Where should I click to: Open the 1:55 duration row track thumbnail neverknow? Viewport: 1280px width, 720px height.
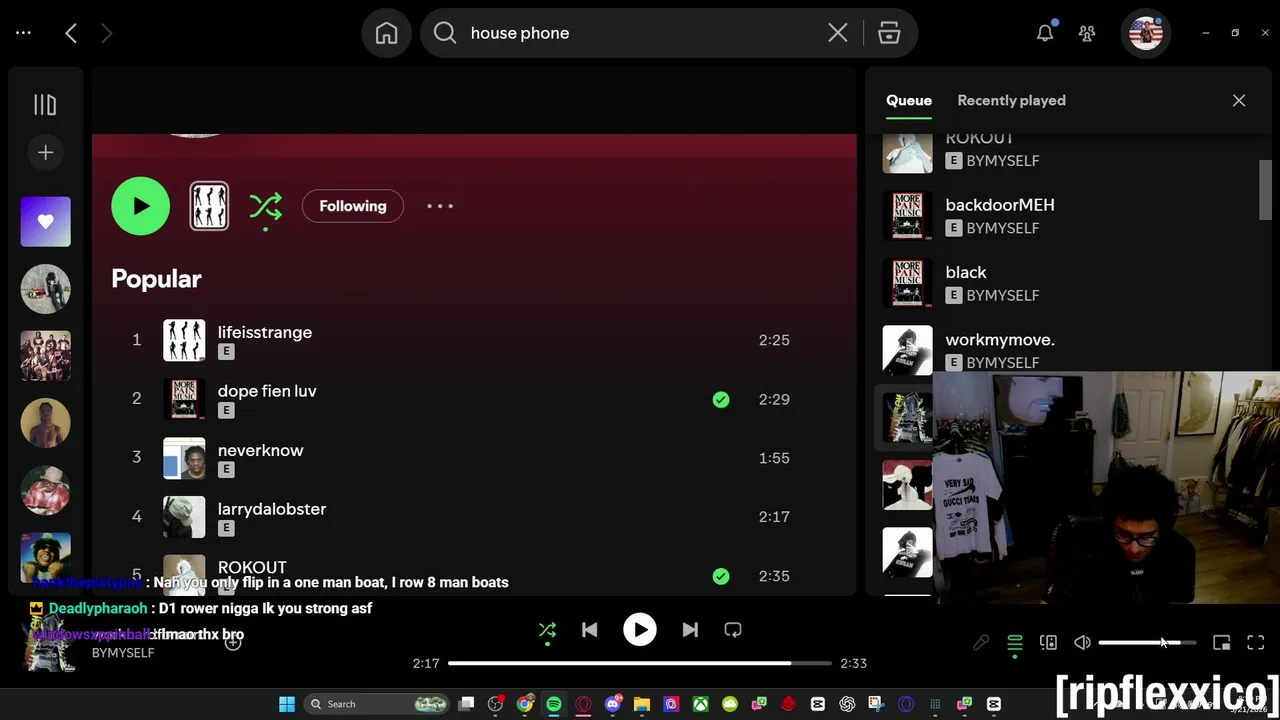(184, 458)
